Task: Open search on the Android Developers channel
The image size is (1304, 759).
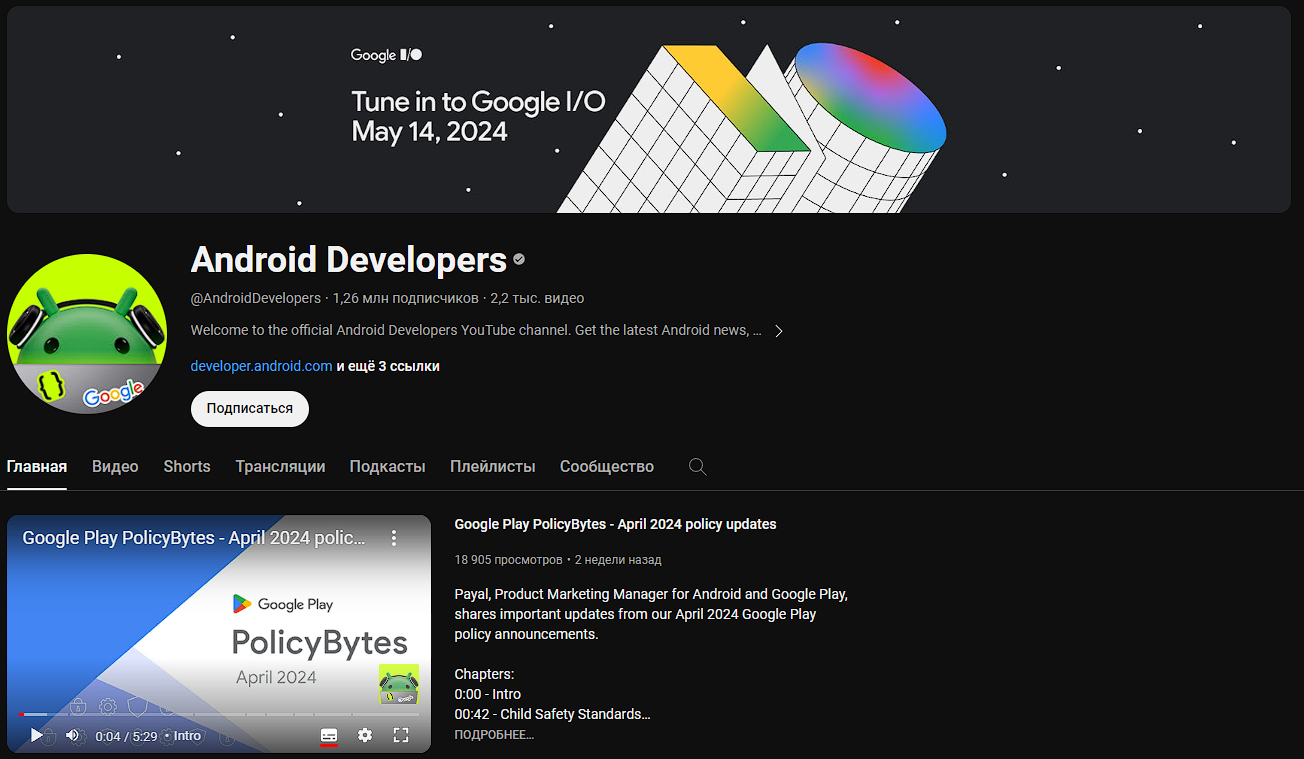Action: tap(697, 466)
